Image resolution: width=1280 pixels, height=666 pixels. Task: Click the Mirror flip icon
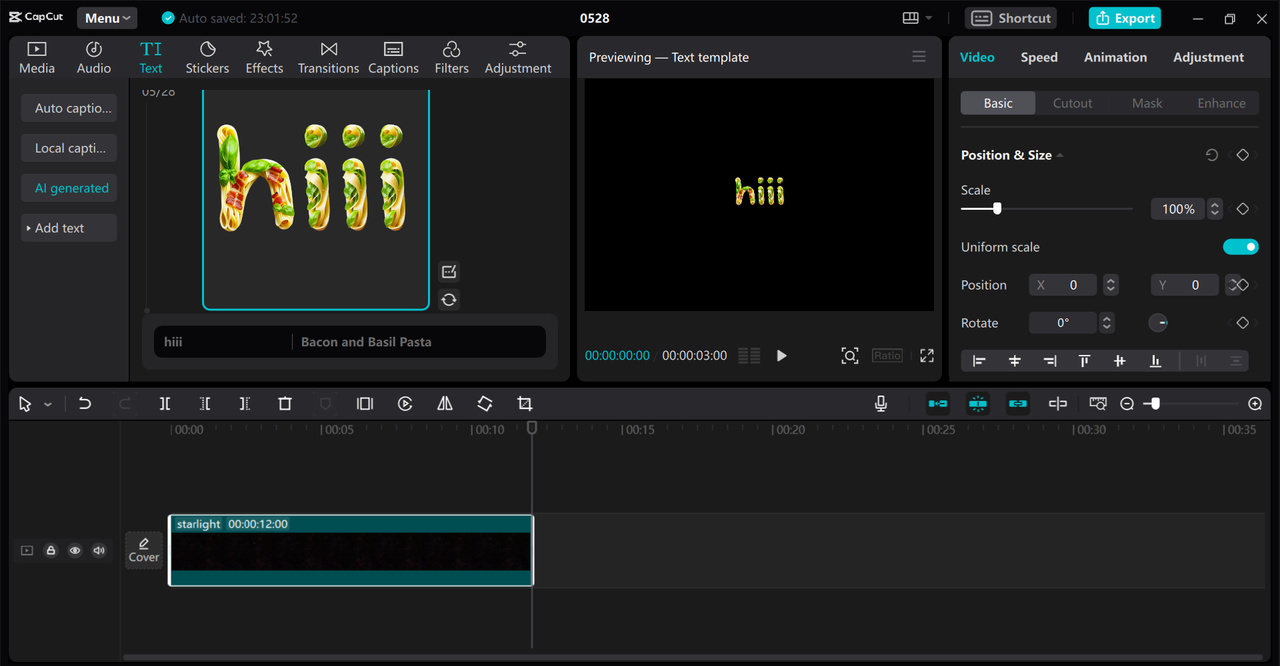point(445,404)
